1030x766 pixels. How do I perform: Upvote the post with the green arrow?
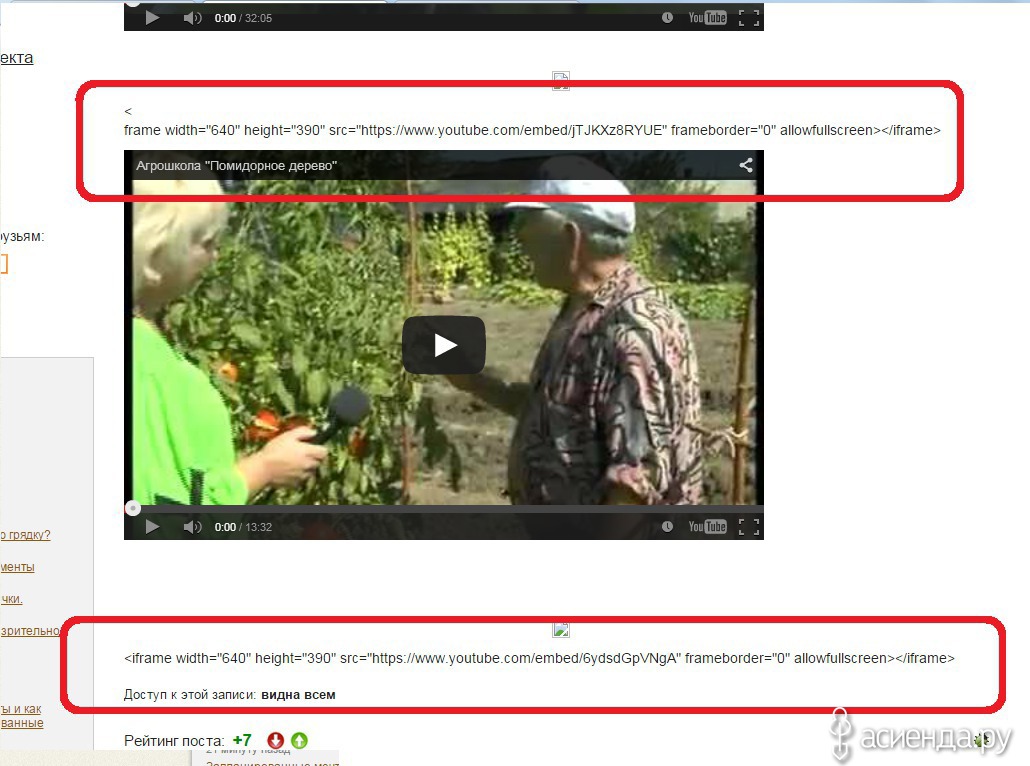[300, 740]
